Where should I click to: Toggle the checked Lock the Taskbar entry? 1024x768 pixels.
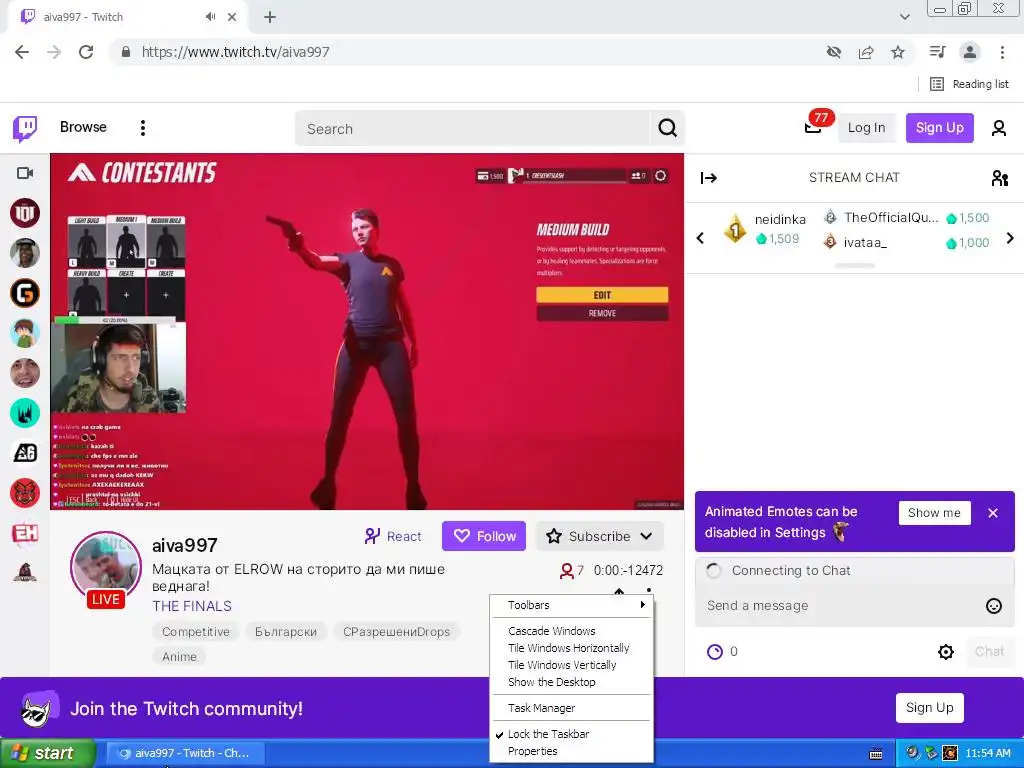pos(549,734)
